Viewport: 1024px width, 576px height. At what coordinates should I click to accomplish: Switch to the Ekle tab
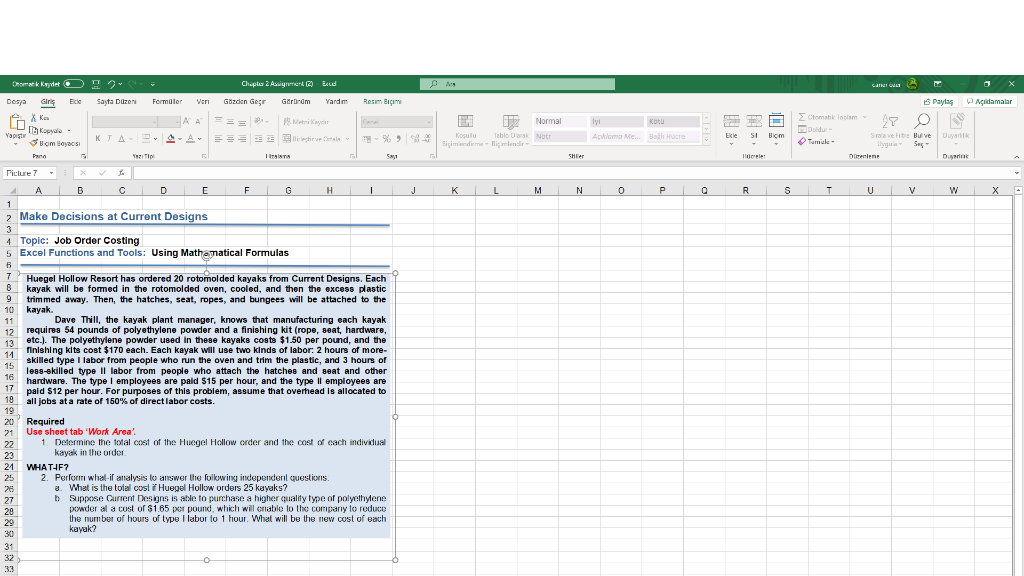(76, 101)
